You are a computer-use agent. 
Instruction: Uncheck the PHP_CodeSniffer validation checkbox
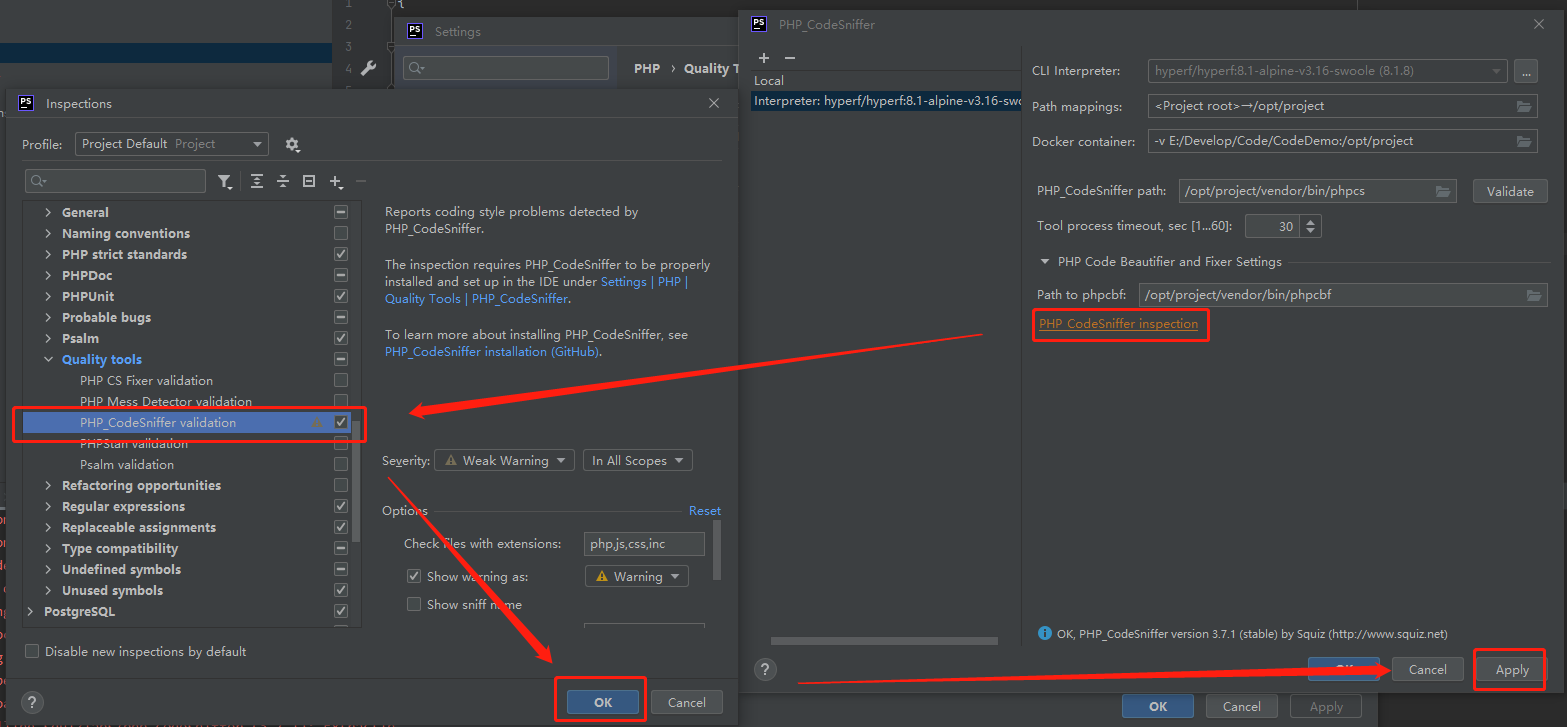tap(341, 422)
